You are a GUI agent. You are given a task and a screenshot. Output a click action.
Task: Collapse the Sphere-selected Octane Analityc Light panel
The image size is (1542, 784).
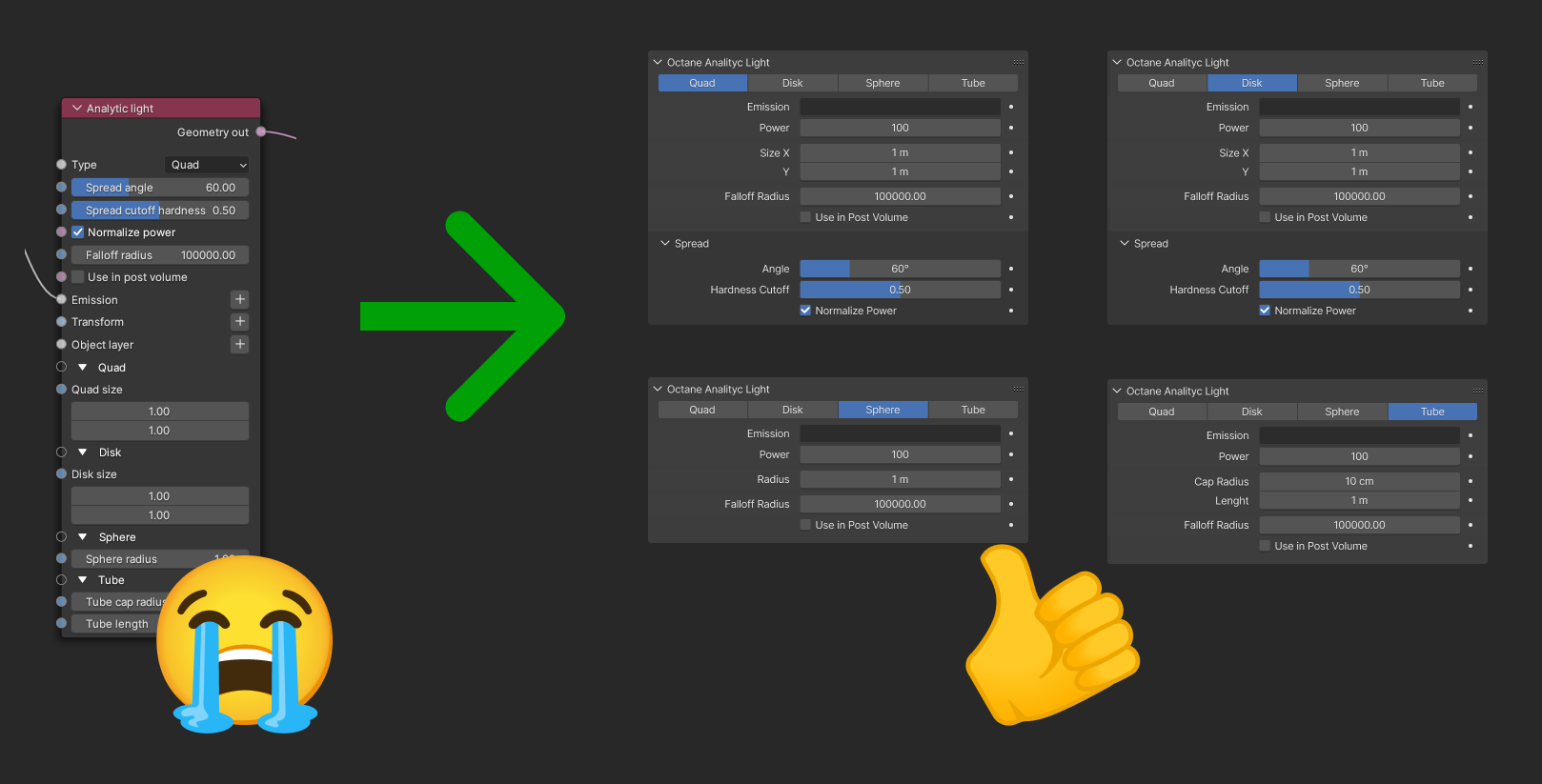pos(658,389)
